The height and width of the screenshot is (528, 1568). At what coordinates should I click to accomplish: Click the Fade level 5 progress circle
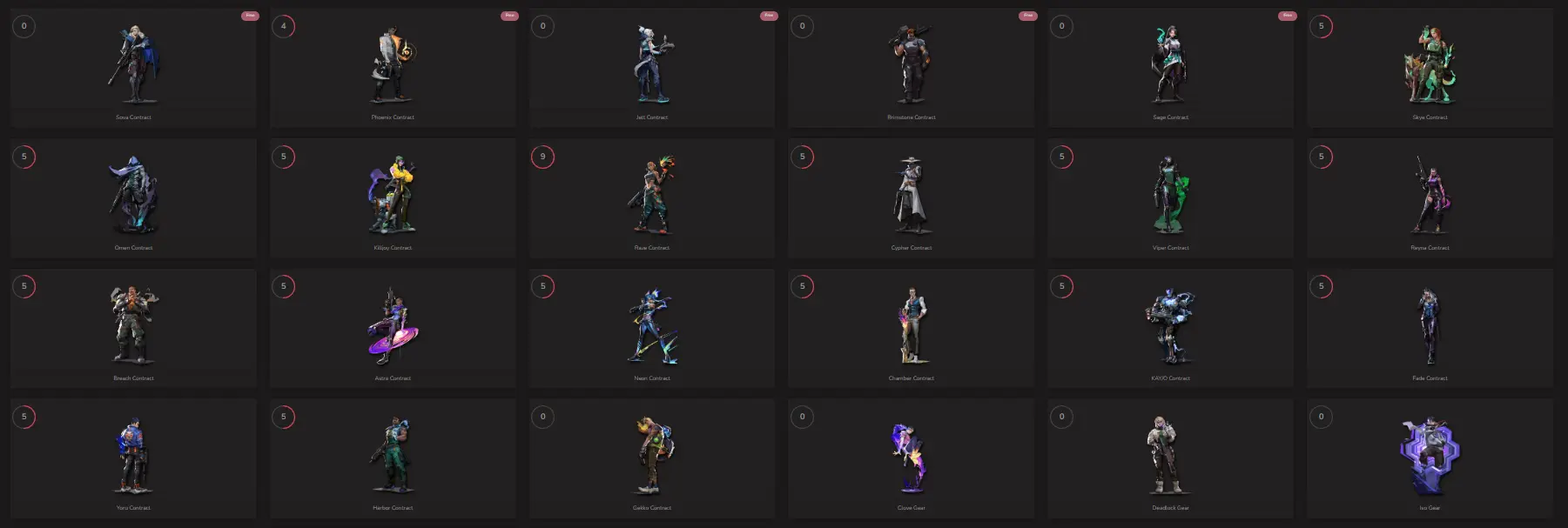pos(1321,286)
